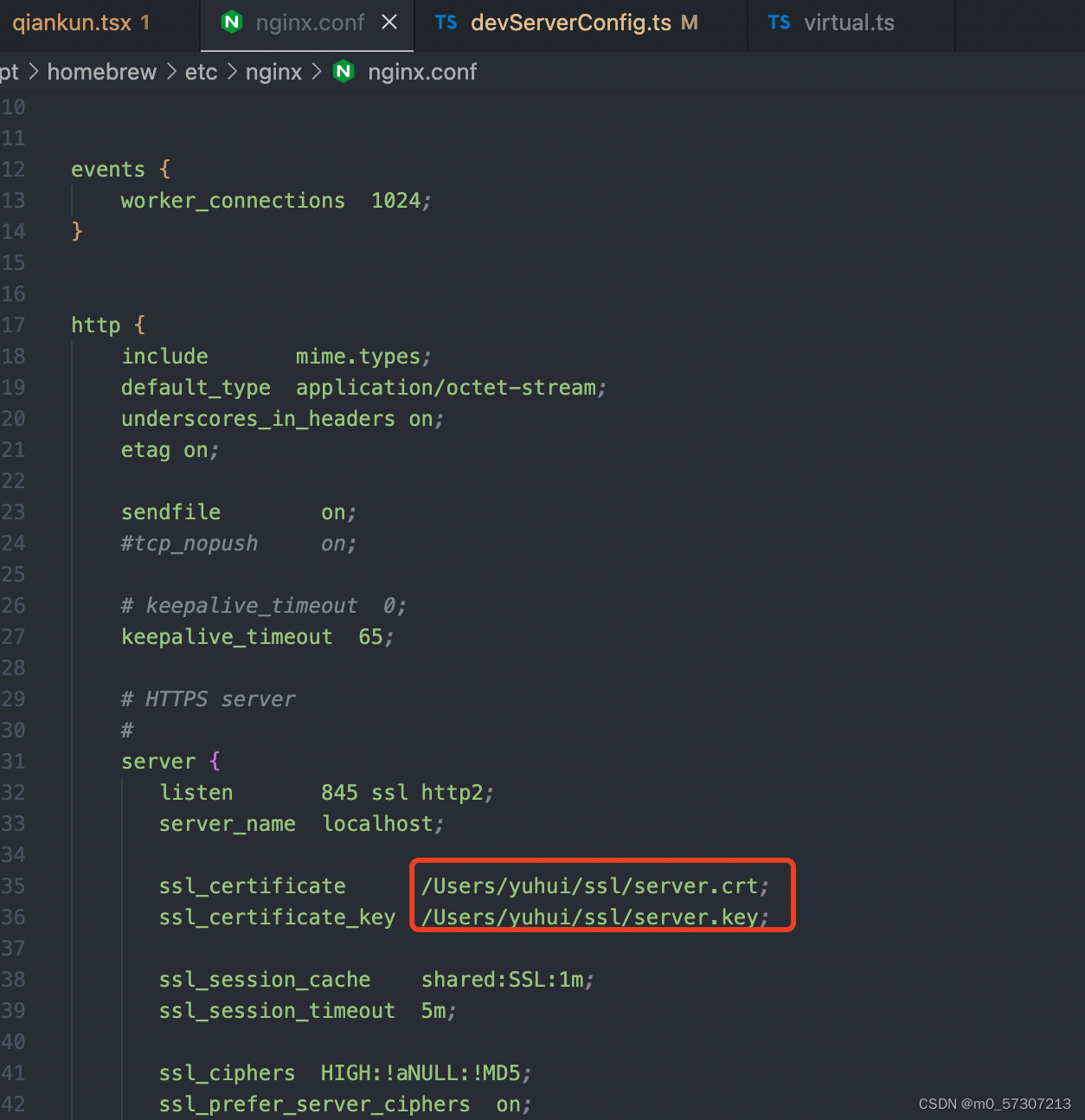Close the nginx.conf tab
The height and width of the screenshot is (1120, 1085).
389,23
